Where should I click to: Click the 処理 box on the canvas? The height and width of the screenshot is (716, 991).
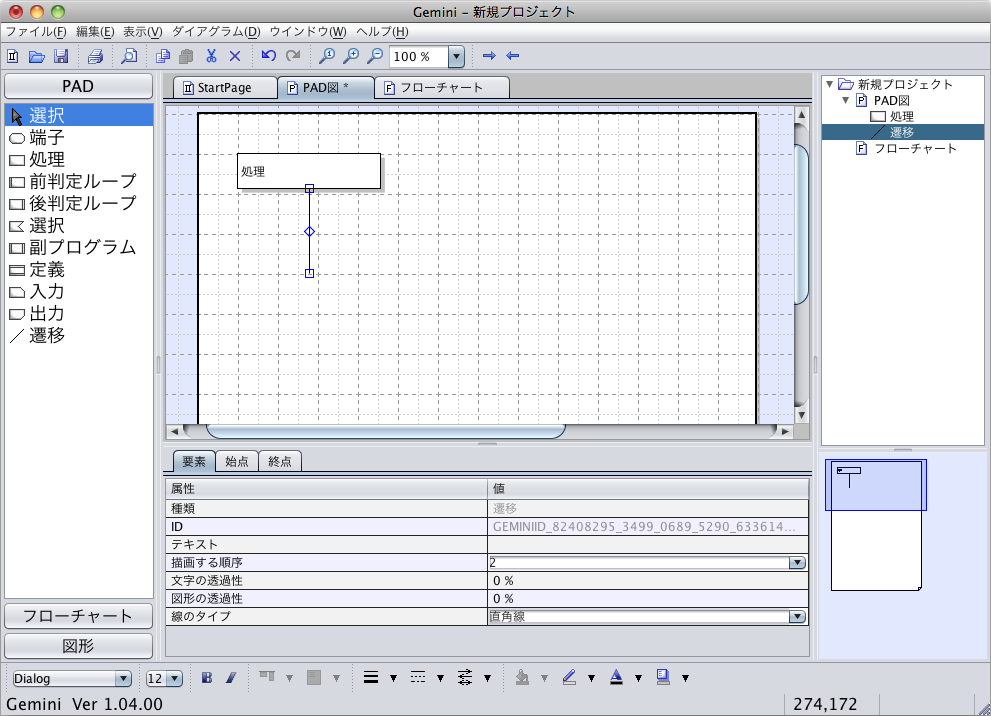(x=309, y=171)
